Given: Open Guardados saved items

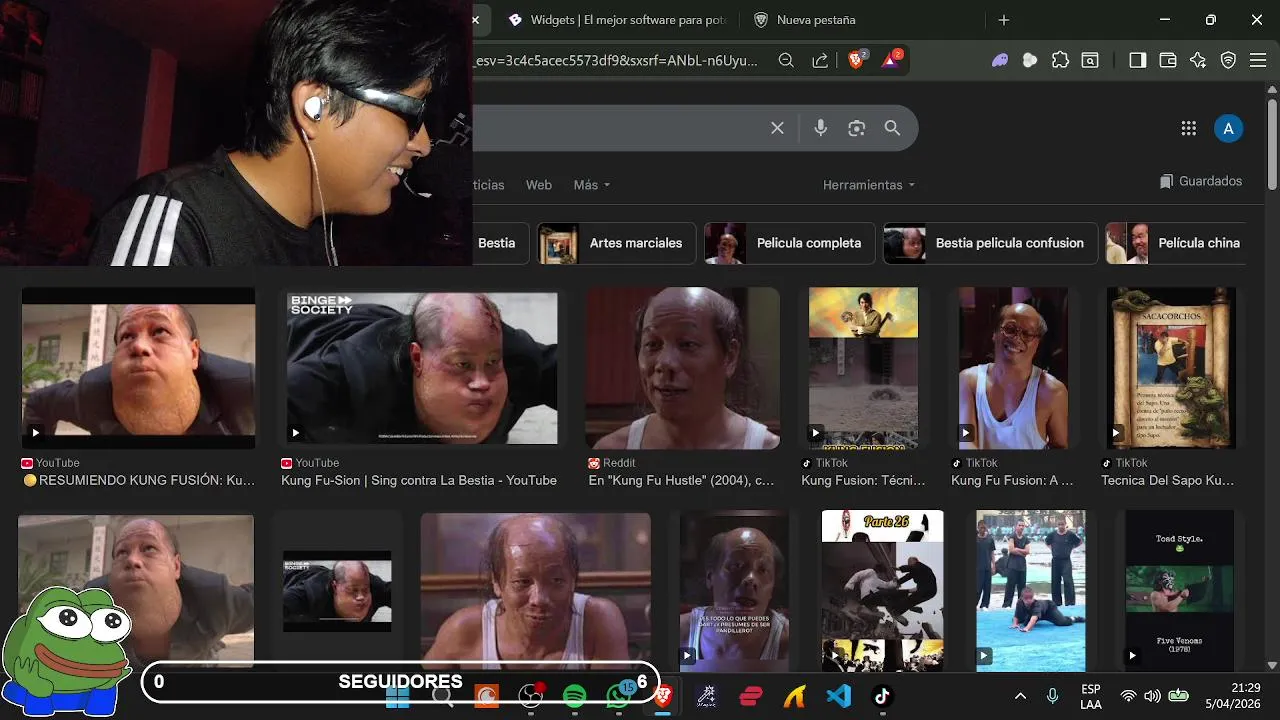Looking at the screenshot, I should point(1201,181).
